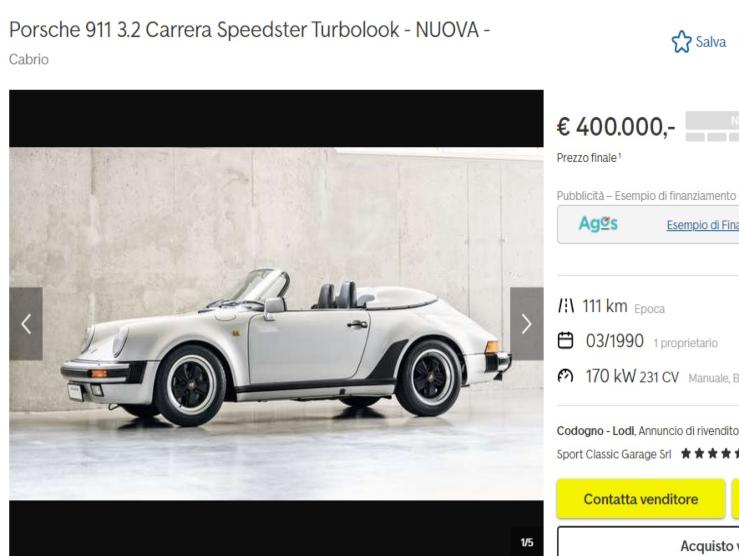This screenshot has width=739, height=556.
Task: Click the star Salva icon
Action: [x=681, y=41]
